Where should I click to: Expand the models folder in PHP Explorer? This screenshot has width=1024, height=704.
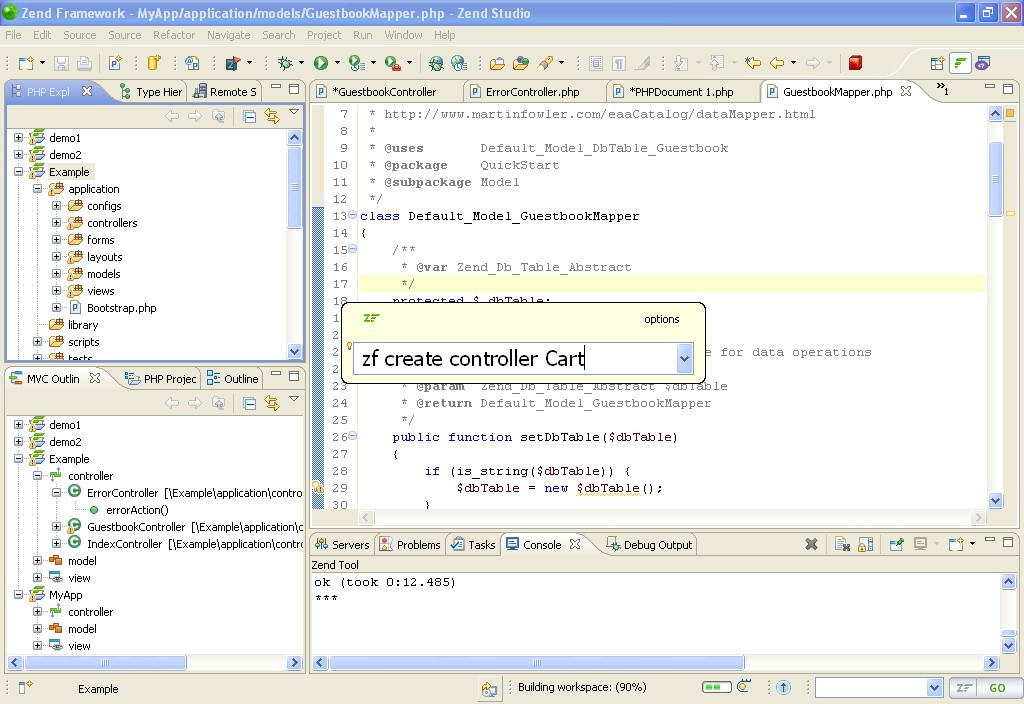[57, 274]
